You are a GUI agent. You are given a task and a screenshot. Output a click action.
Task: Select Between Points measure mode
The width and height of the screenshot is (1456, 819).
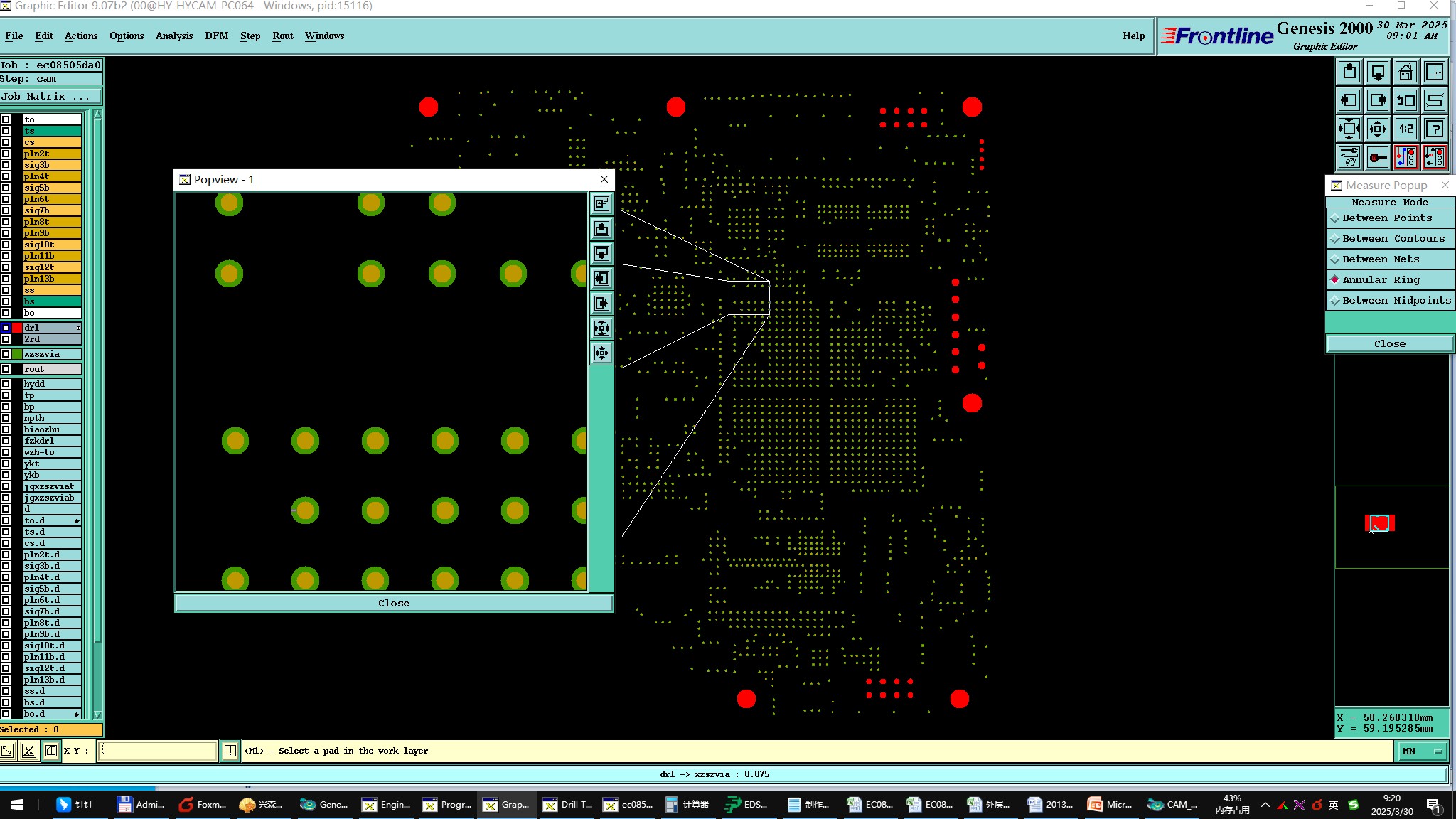[x=1390, y=218]
